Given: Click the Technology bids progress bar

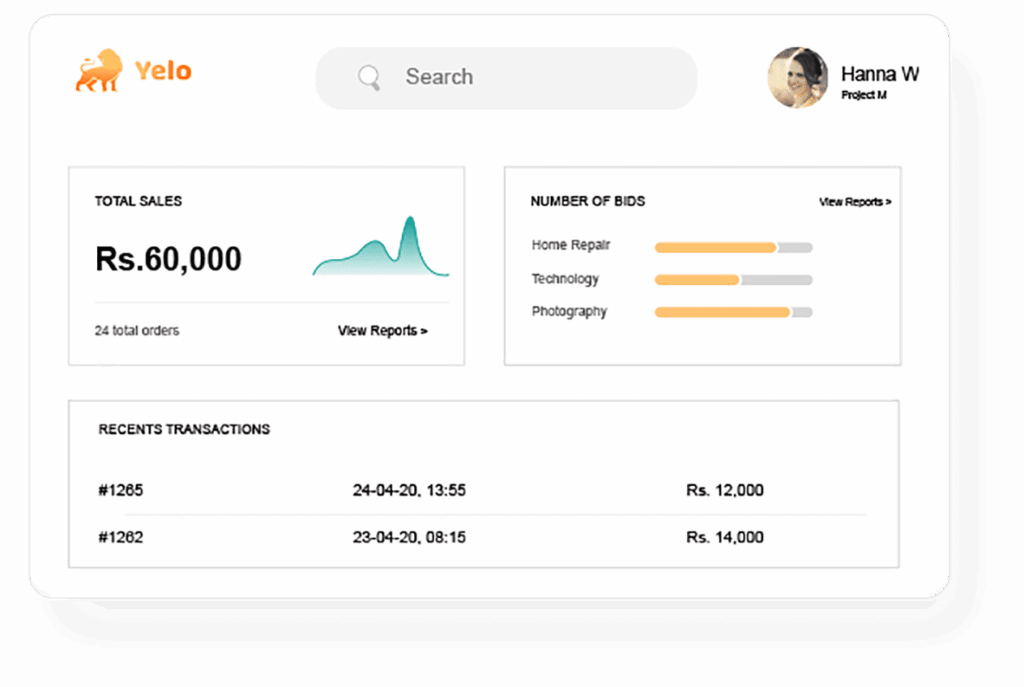Looking at the screenshot, I should click(733, 280).
